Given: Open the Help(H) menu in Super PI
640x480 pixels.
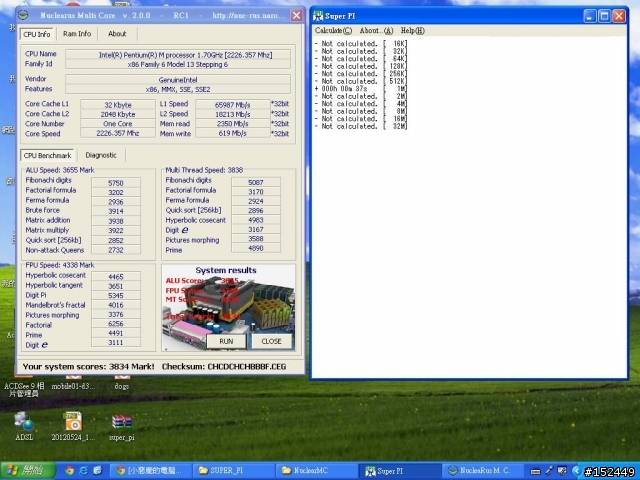Looking at the screenshot, I should click(x=413, y=31).
